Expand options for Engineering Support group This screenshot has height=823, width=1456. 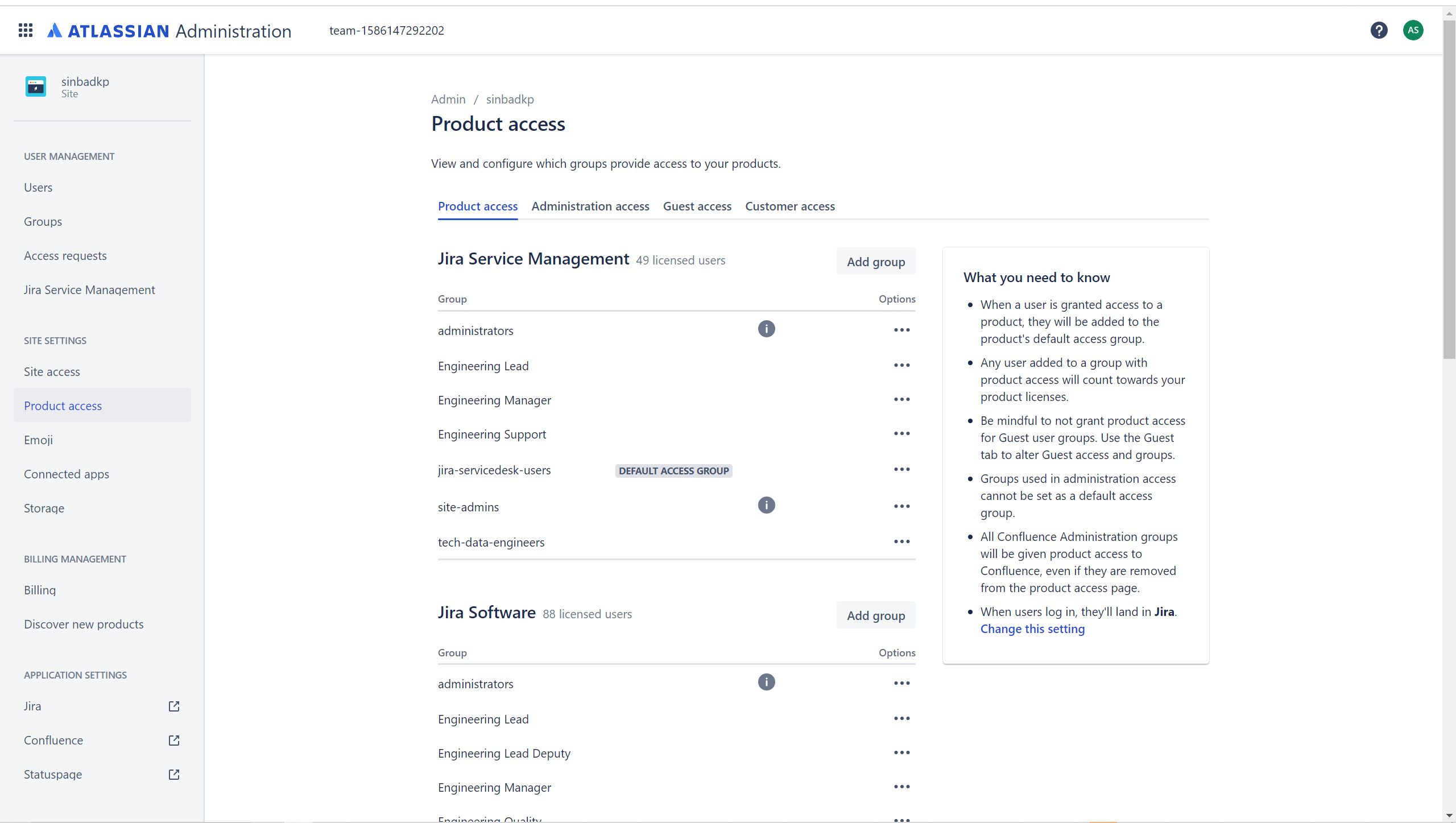(901, 433)
